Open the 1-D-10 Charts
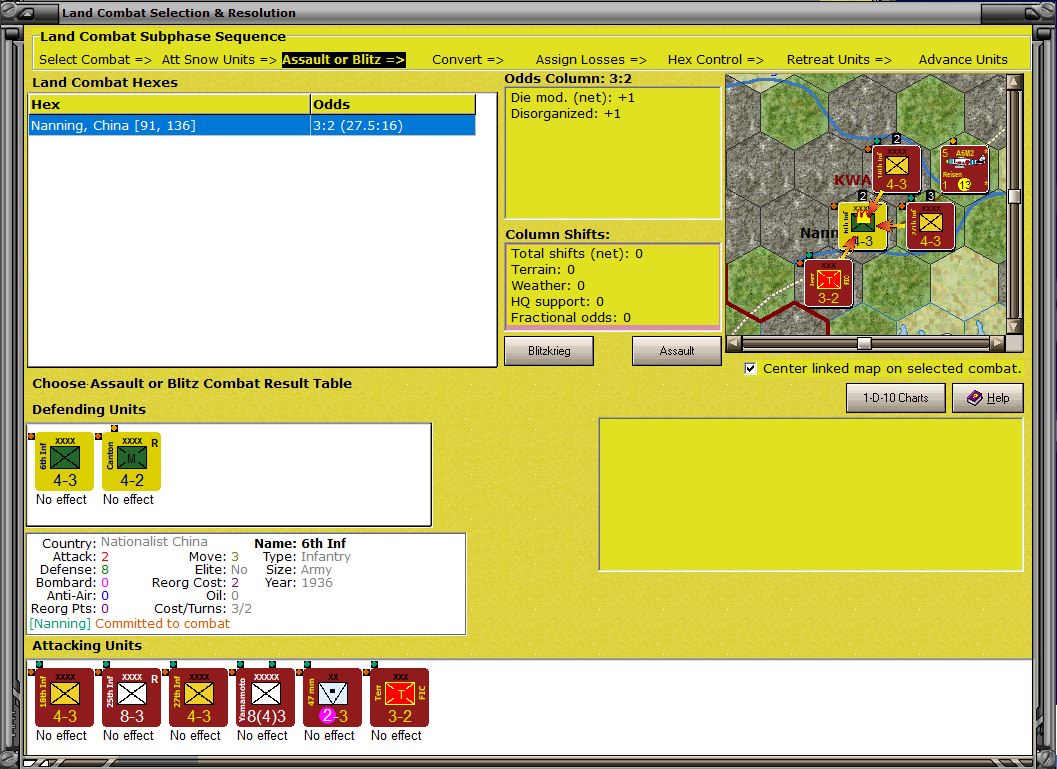This screenshot has width=1057, height=769. click(896, 398)
